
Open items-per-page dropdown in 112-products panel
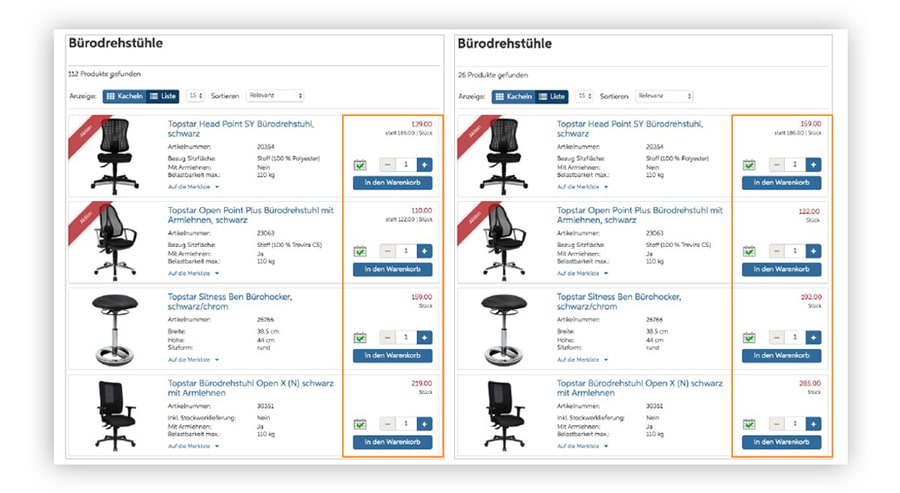tap(195, 96)
